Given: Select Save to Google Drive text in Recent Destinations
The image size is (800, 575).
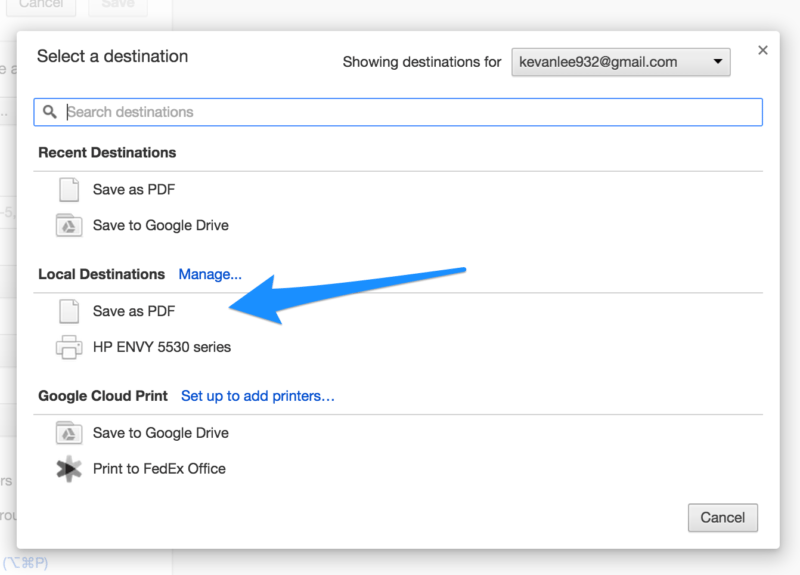Looking at the screenshot, I should tap(160, 225).
